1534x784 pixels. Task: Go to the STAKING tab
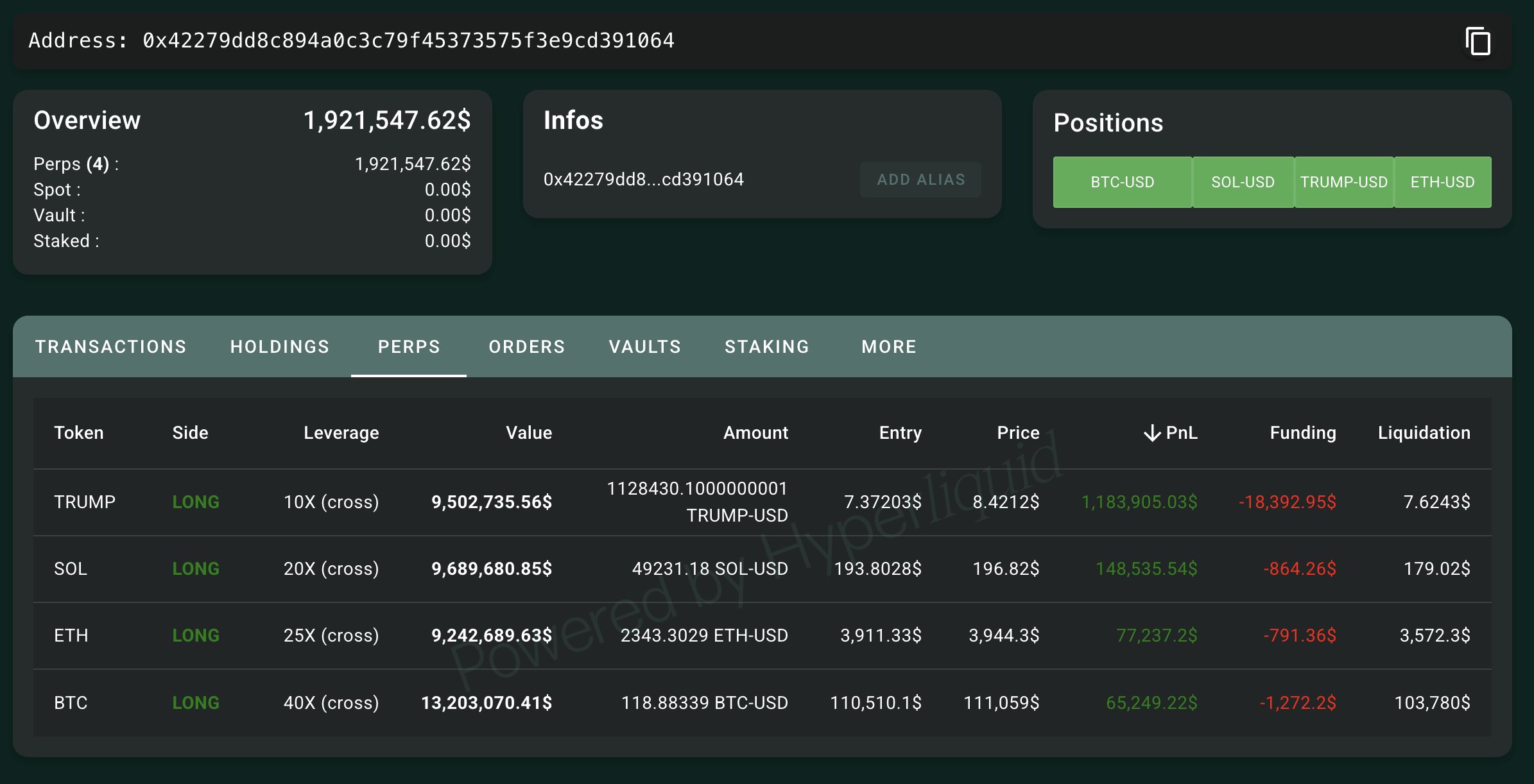[x=766, y=347]
